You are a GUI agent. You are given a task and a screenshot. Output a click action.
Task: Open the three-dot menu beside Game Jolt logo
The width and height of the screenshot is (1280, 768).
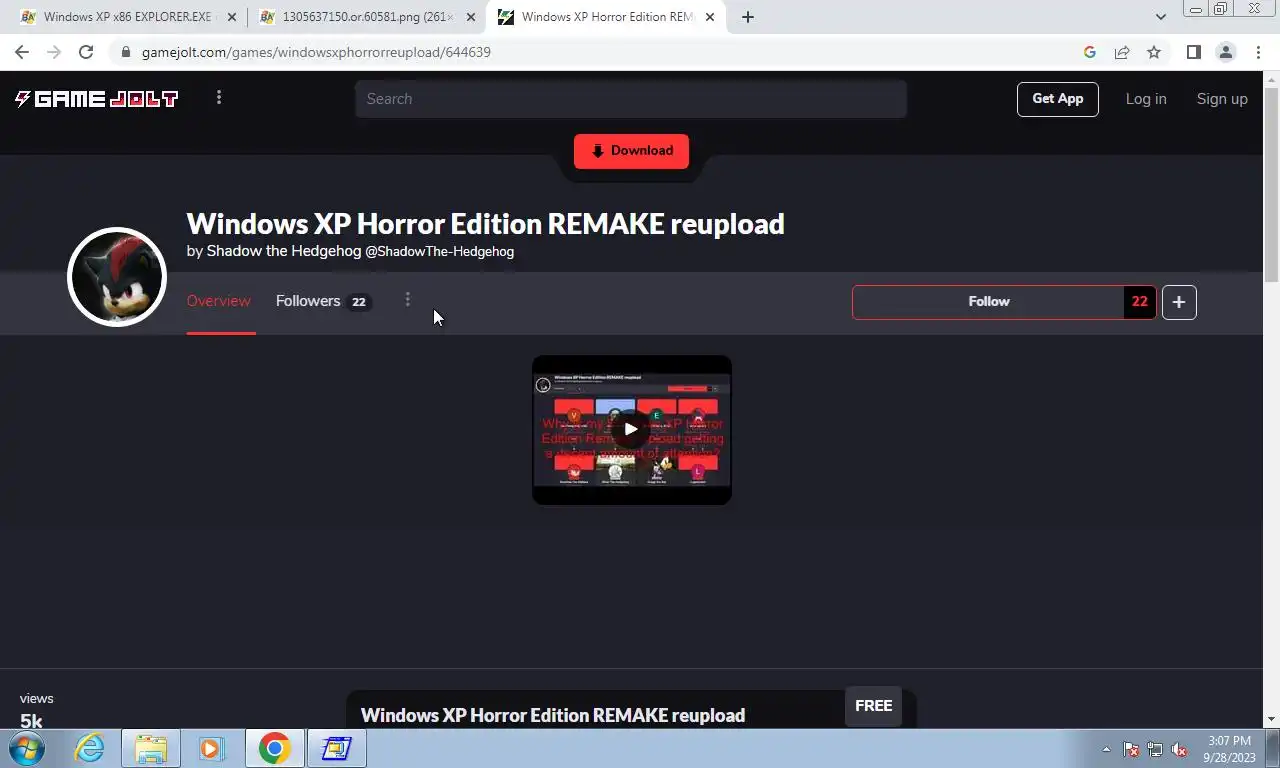[x=219, y=97]
